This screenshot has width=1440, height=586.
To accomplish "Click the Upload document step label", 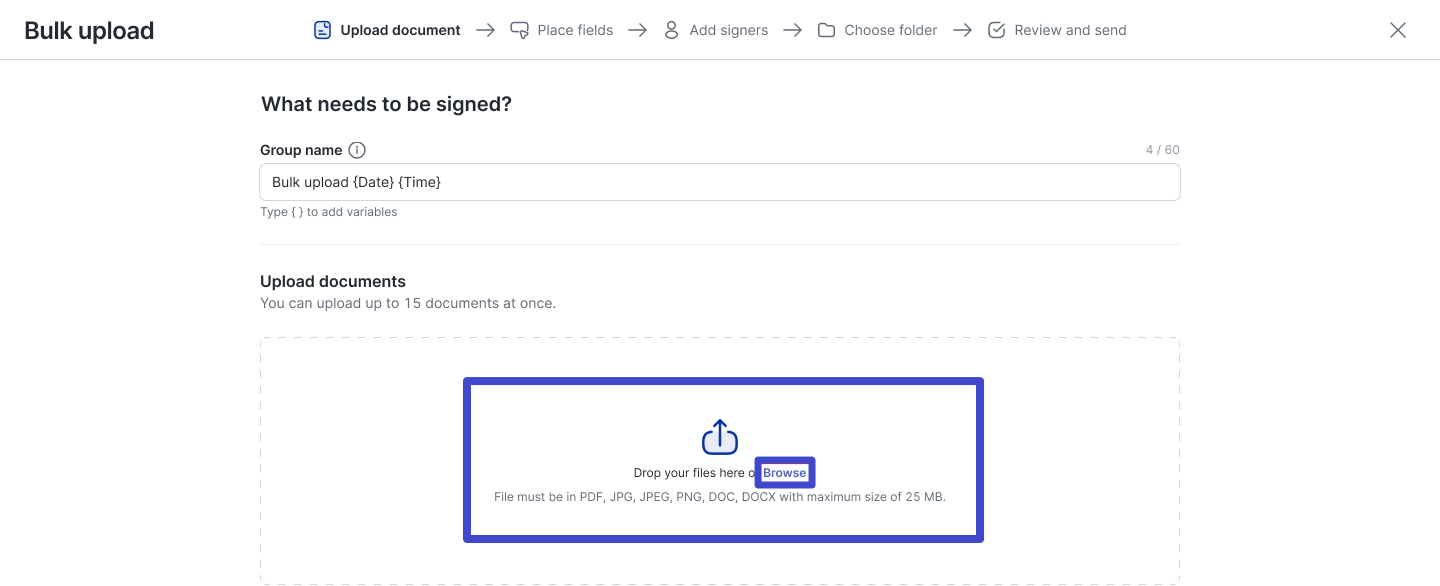I will click(400, 30).
